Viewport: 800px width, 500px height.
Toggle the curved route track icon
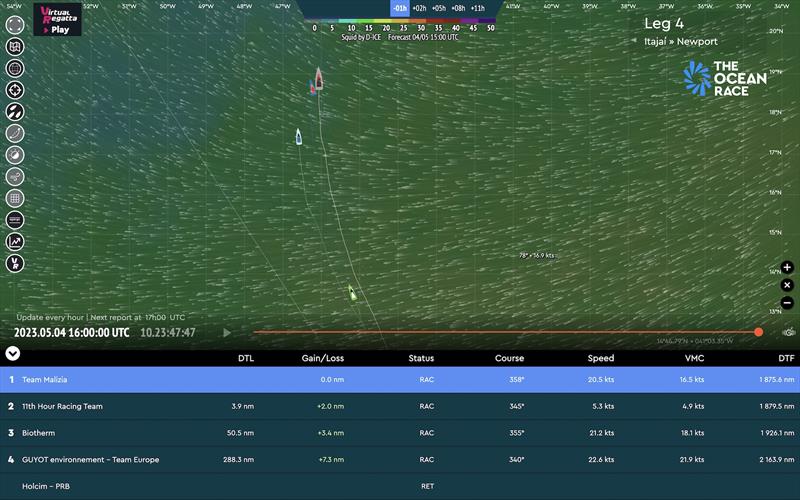pos(15,133)
